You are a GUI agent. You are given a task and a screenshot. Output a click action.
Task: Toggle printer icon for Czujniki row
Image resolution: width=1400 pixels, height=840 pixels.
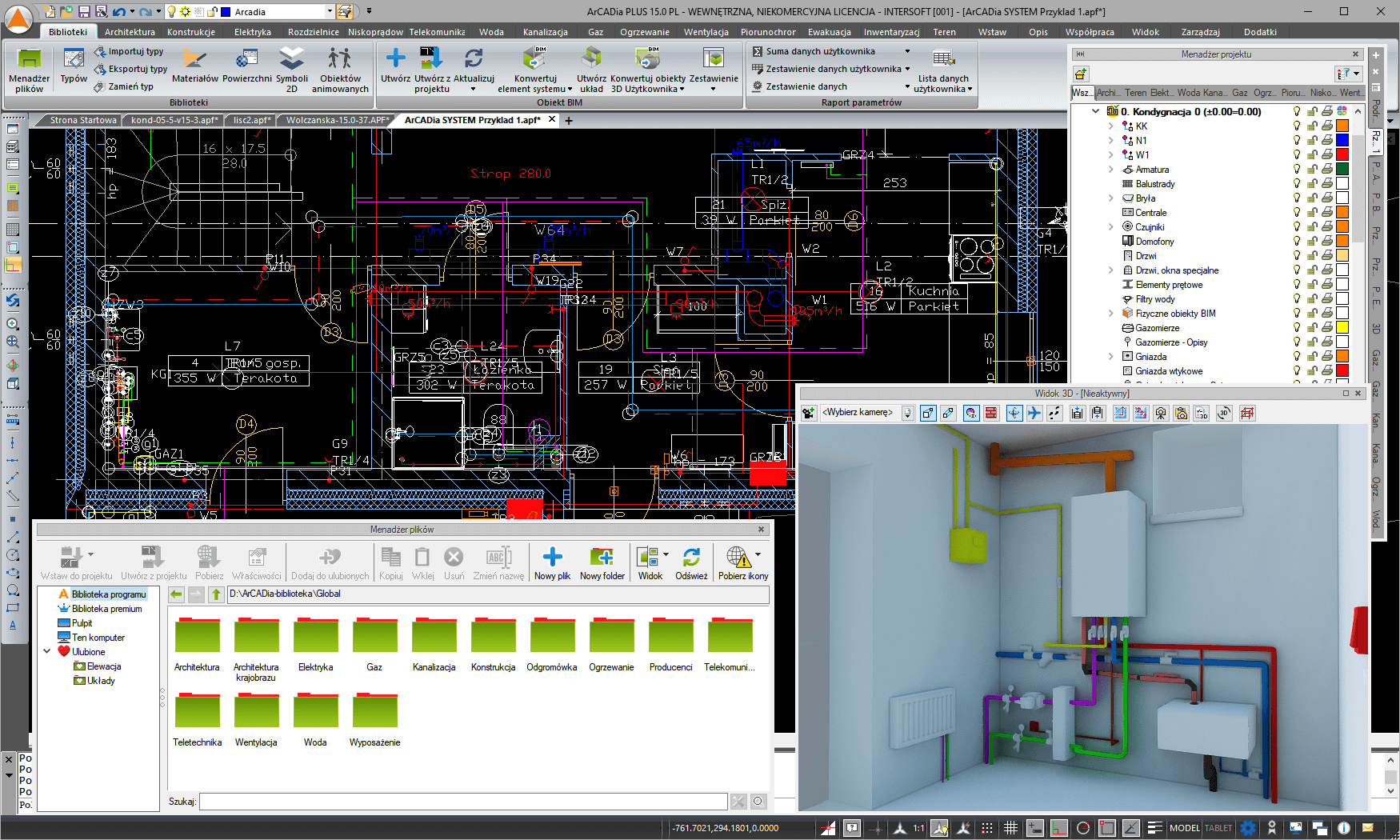click(x=1327, y=226)
